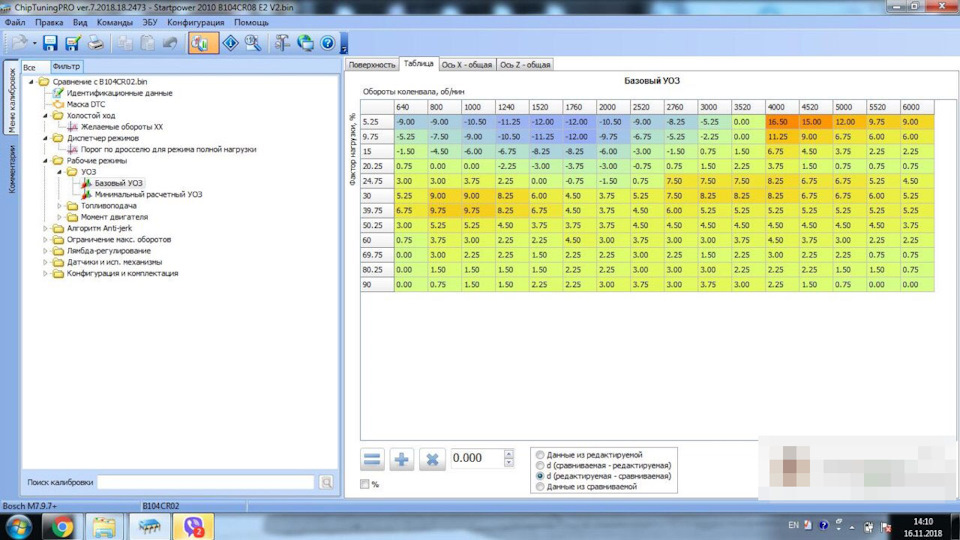Click the save-as icon with pencil

click(73, 43)
